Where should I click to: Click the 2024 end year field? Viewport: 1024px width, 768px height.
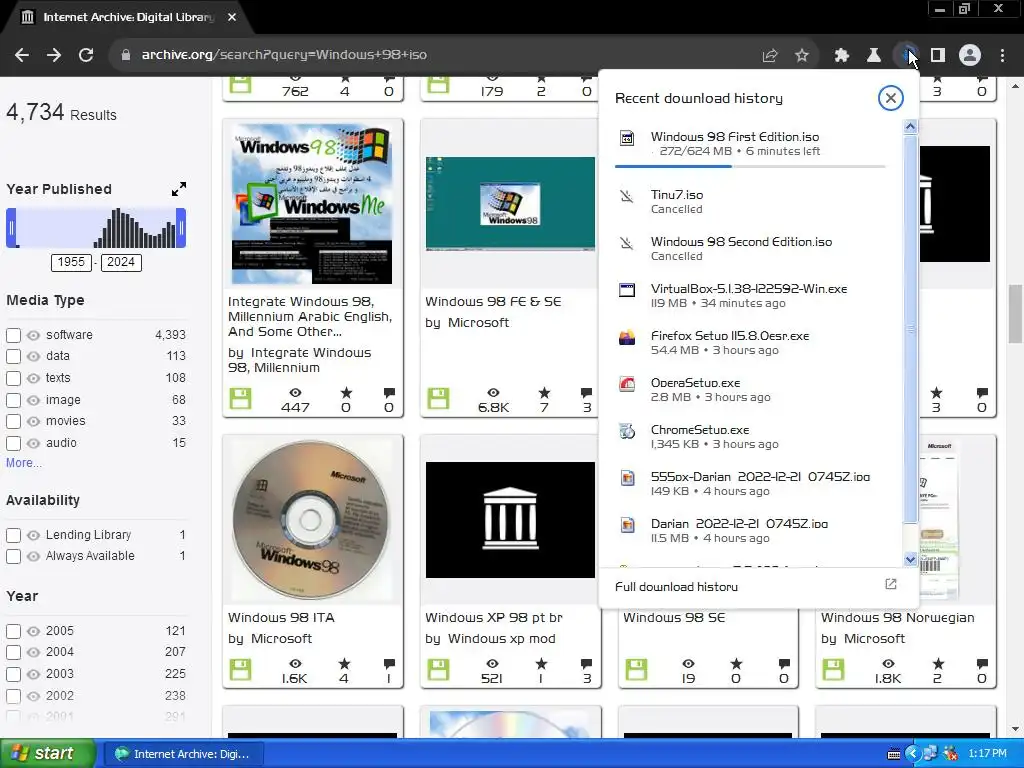(x=121, y=263)
